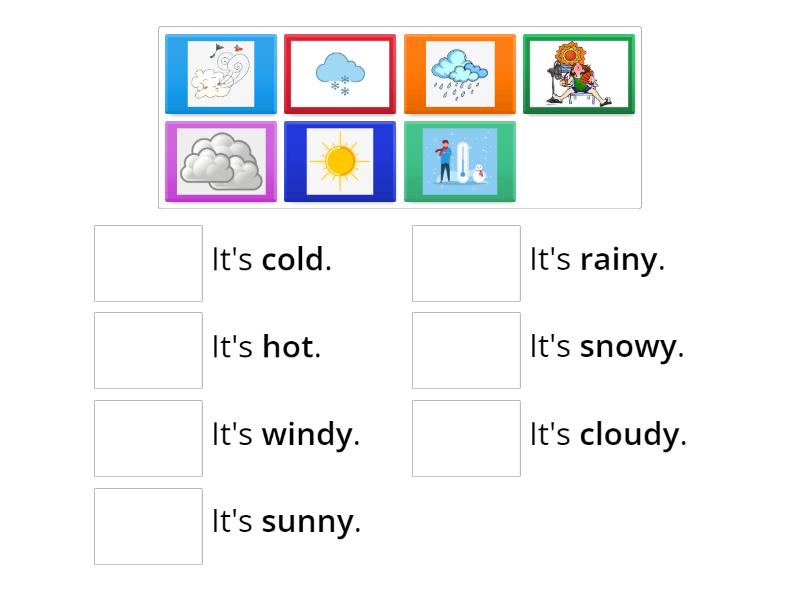Select the cold thermometer and snowman tile

pyautogui.click(x=460, y=160)
